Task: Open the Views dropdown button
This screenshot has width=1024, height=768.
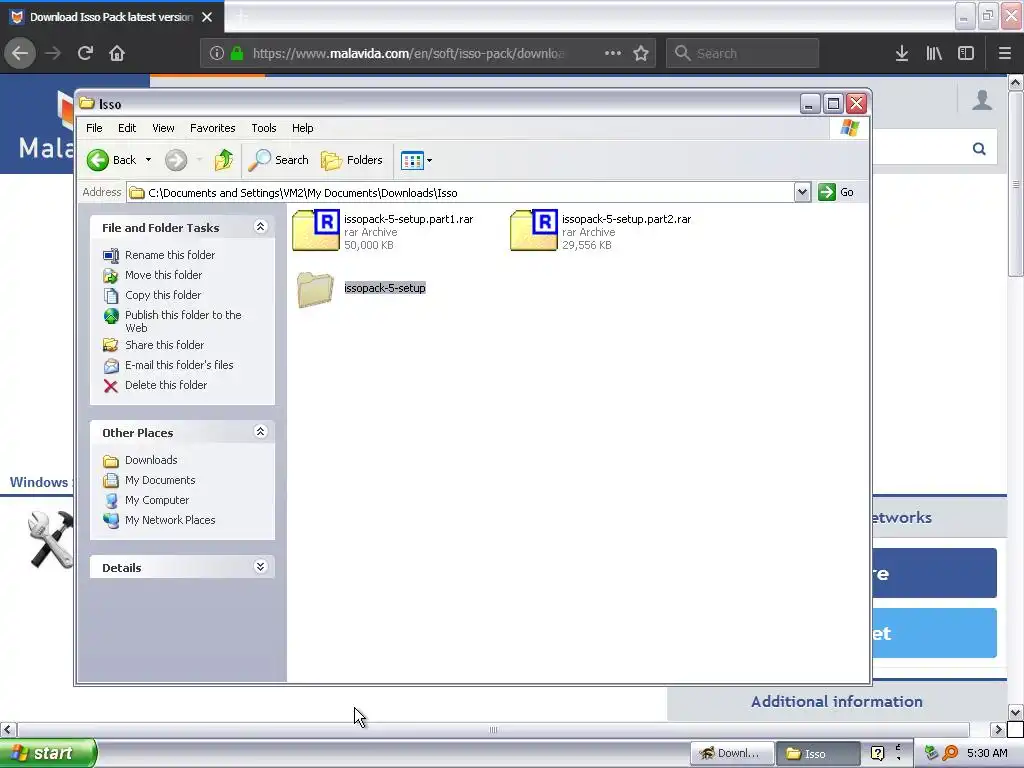Action: tap(417, 160)
